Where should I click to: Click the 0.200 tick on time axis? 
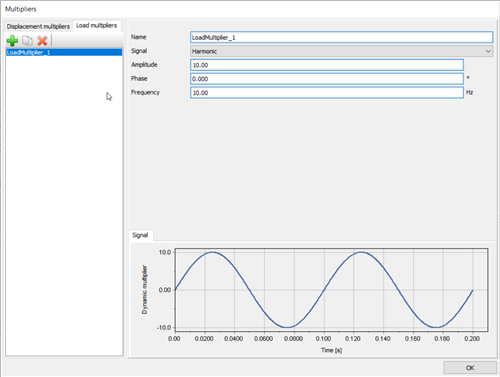pos(472,339)
